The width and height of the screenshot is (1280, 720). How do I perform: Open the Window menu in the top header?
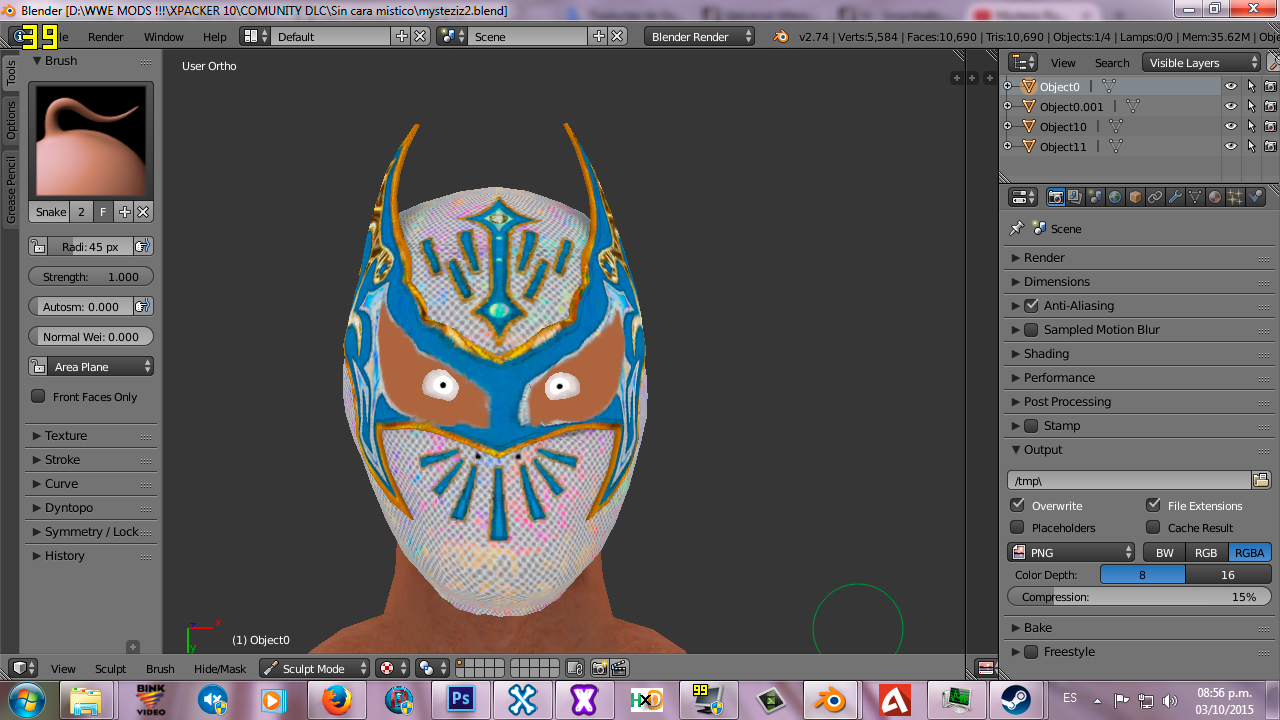(163, 36)
